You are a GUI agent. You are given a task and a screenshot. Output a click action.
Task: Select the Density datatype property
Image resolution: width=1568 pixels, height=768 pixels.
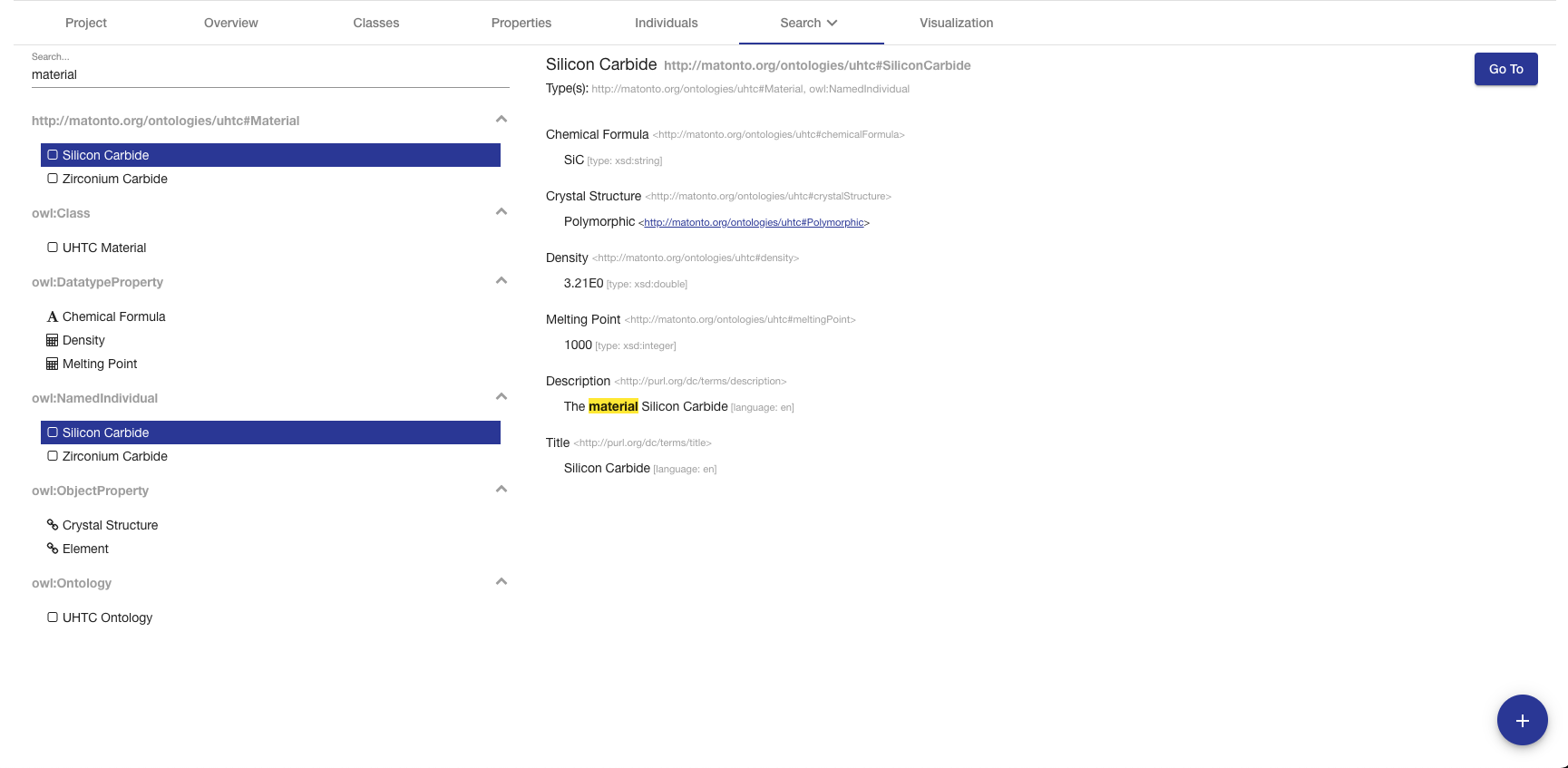click(270, 340)
